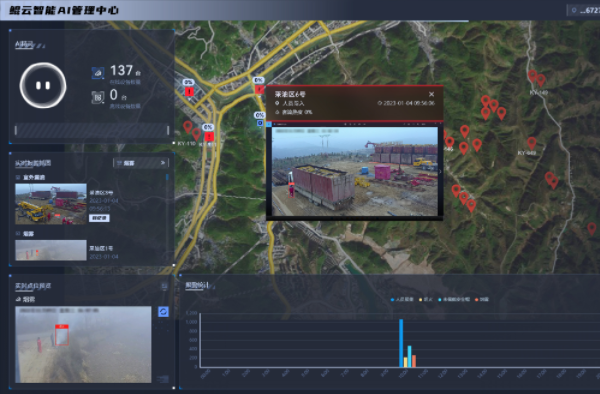Close the 采油区6号 alarm popup
The image size is (600, 394).
pos(432,94)
